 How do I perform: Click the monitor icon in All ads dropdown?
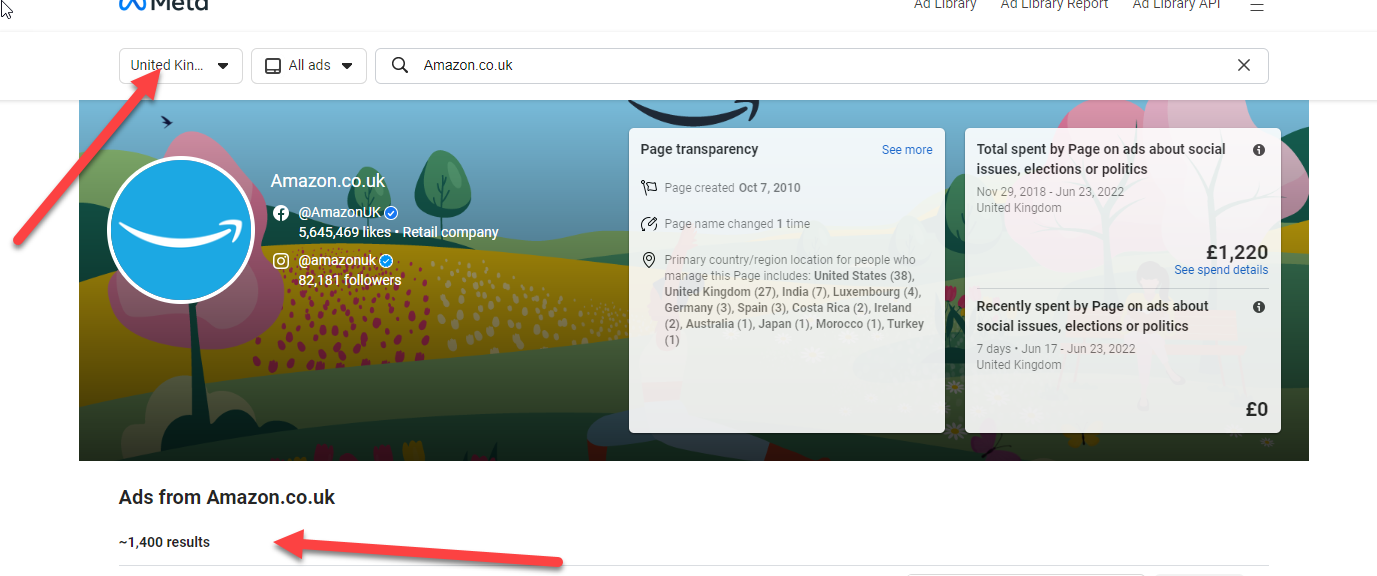coord(273,66)
